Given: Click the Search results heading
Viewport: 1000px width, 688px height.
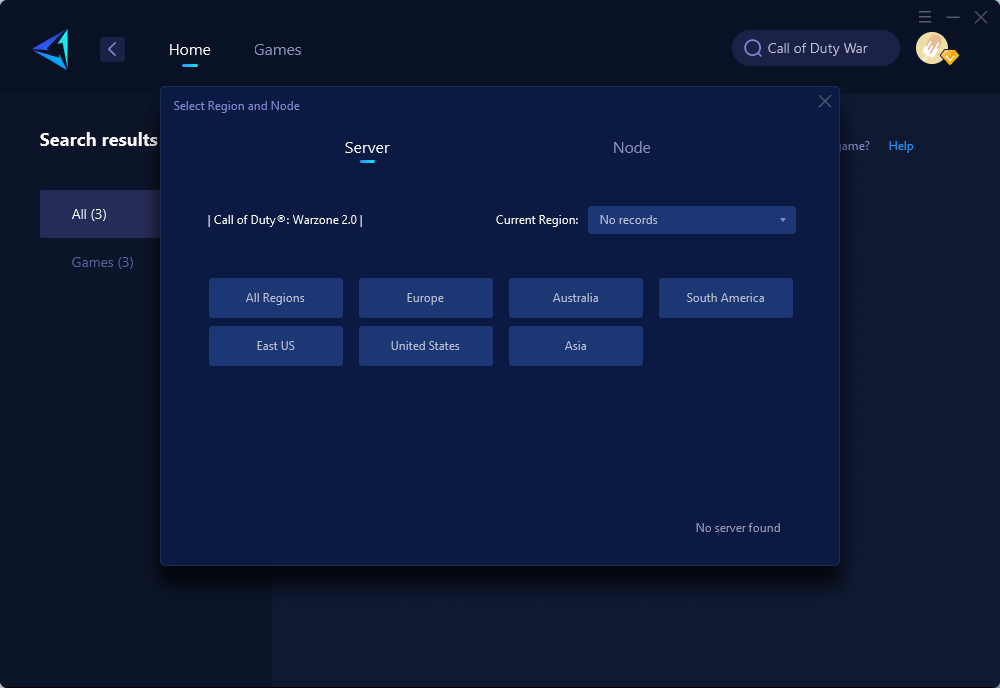Looking at the screenshot, I should [x=98, y=140].
